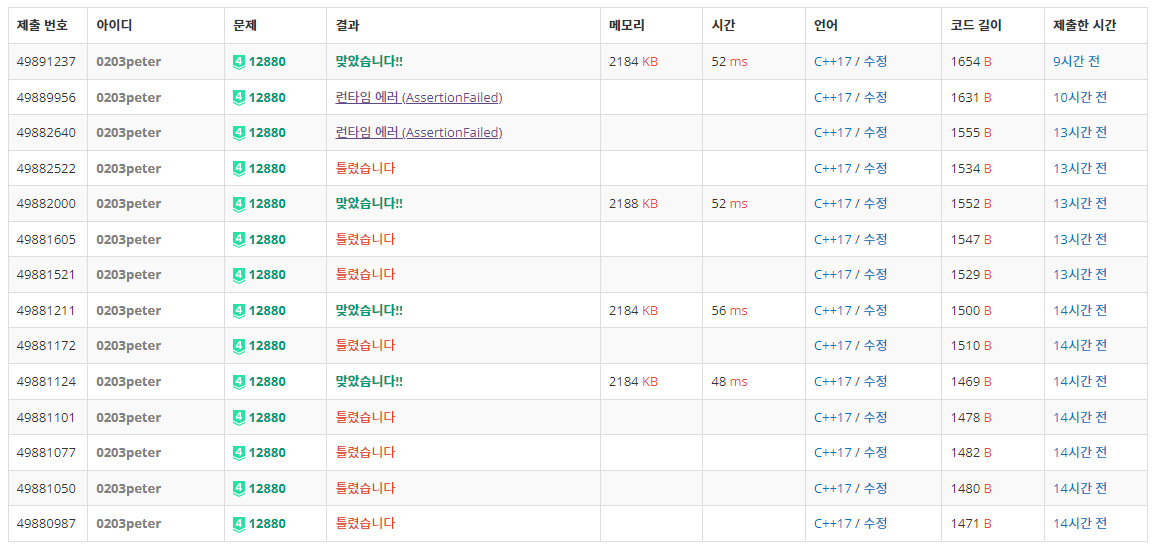Click the tier badge icon in row 49881077
Viewport: 1153px width, 546px height.
tap(238, 453)
